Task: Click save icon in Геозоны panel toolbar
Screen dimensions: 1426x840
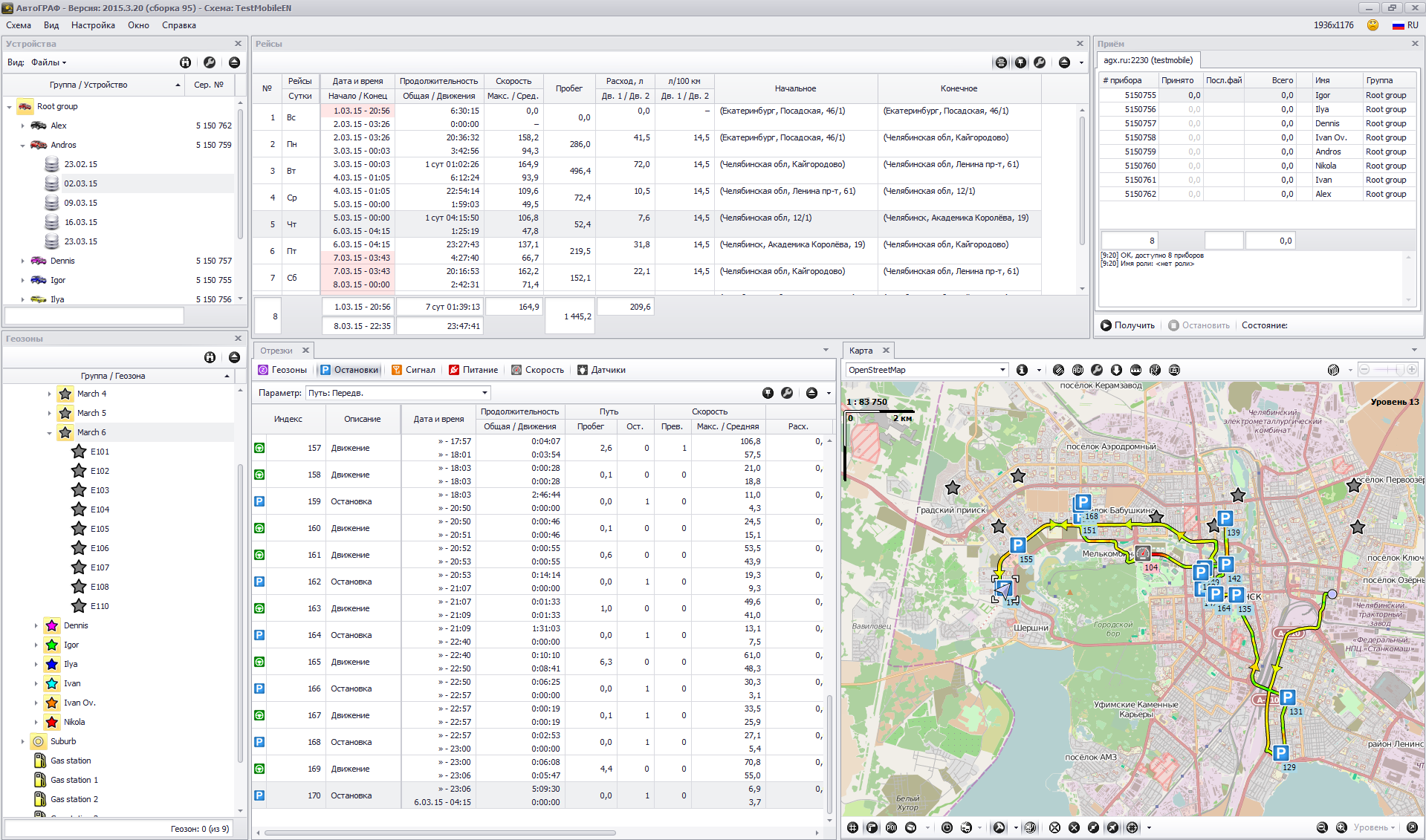Action: click(x=210, y=357)
